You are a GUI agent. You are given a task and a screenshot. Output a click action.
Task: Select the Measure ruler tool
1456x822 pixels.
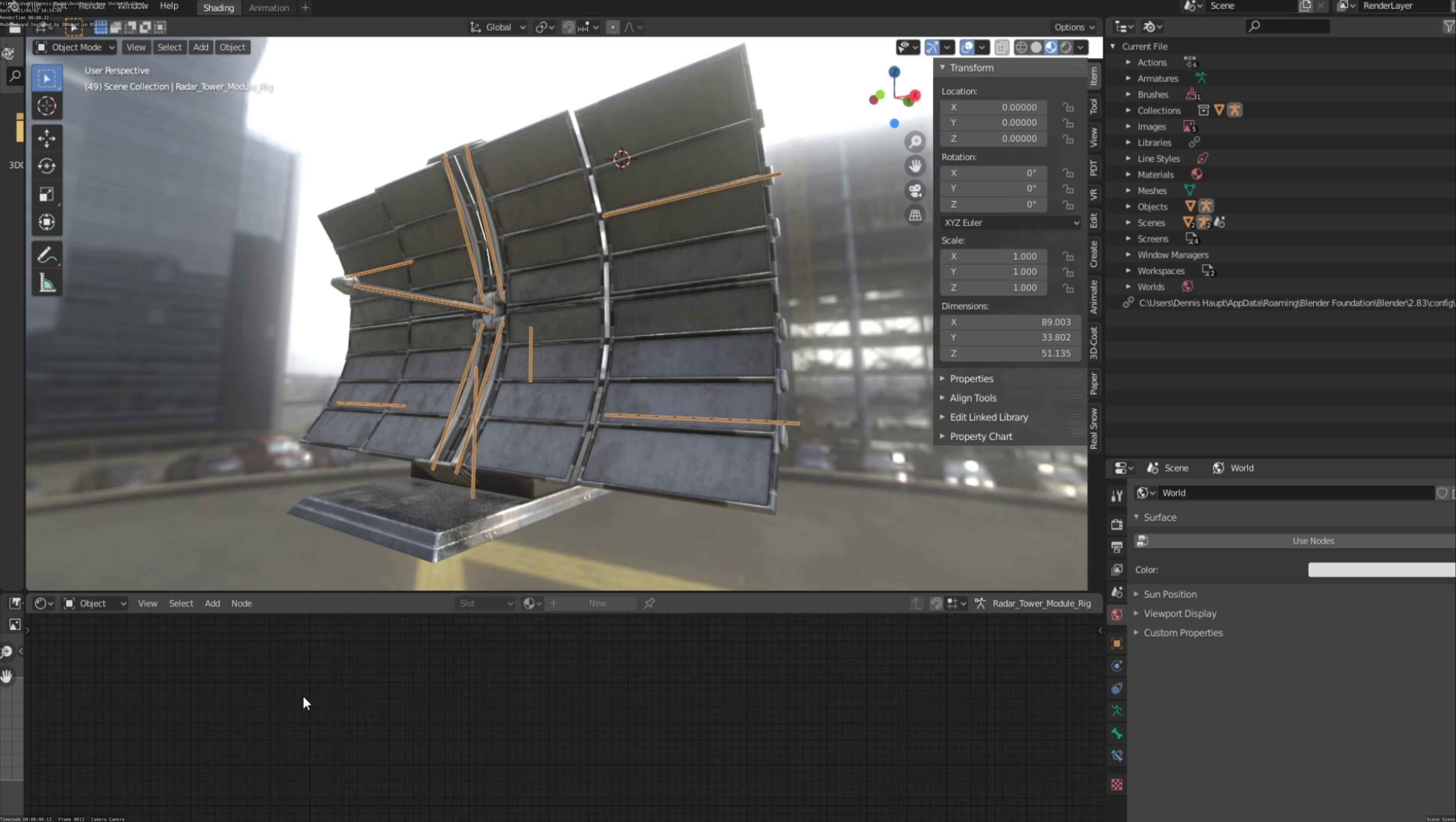pos(46,283)
